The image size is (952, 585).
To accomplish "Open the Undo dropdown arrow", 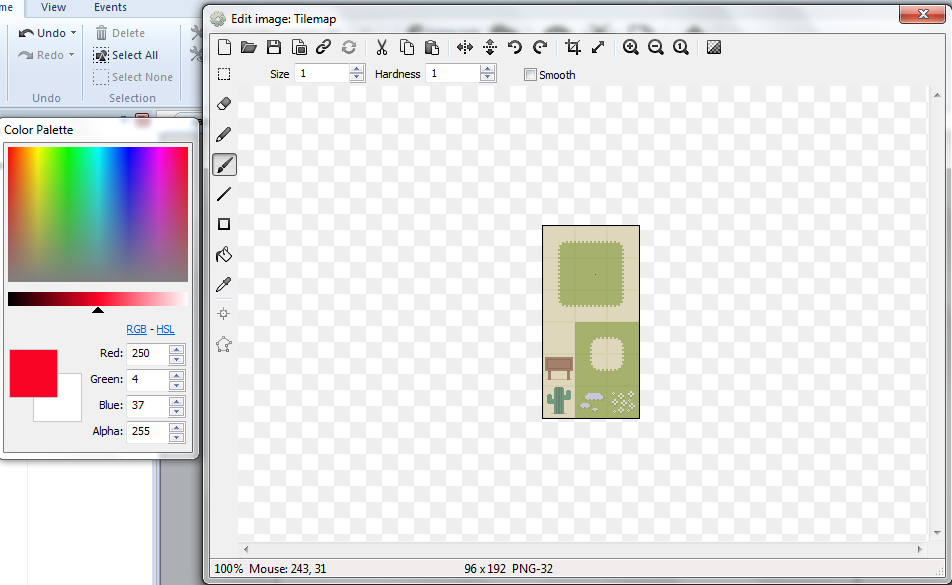I will click(x=73, y=33).
